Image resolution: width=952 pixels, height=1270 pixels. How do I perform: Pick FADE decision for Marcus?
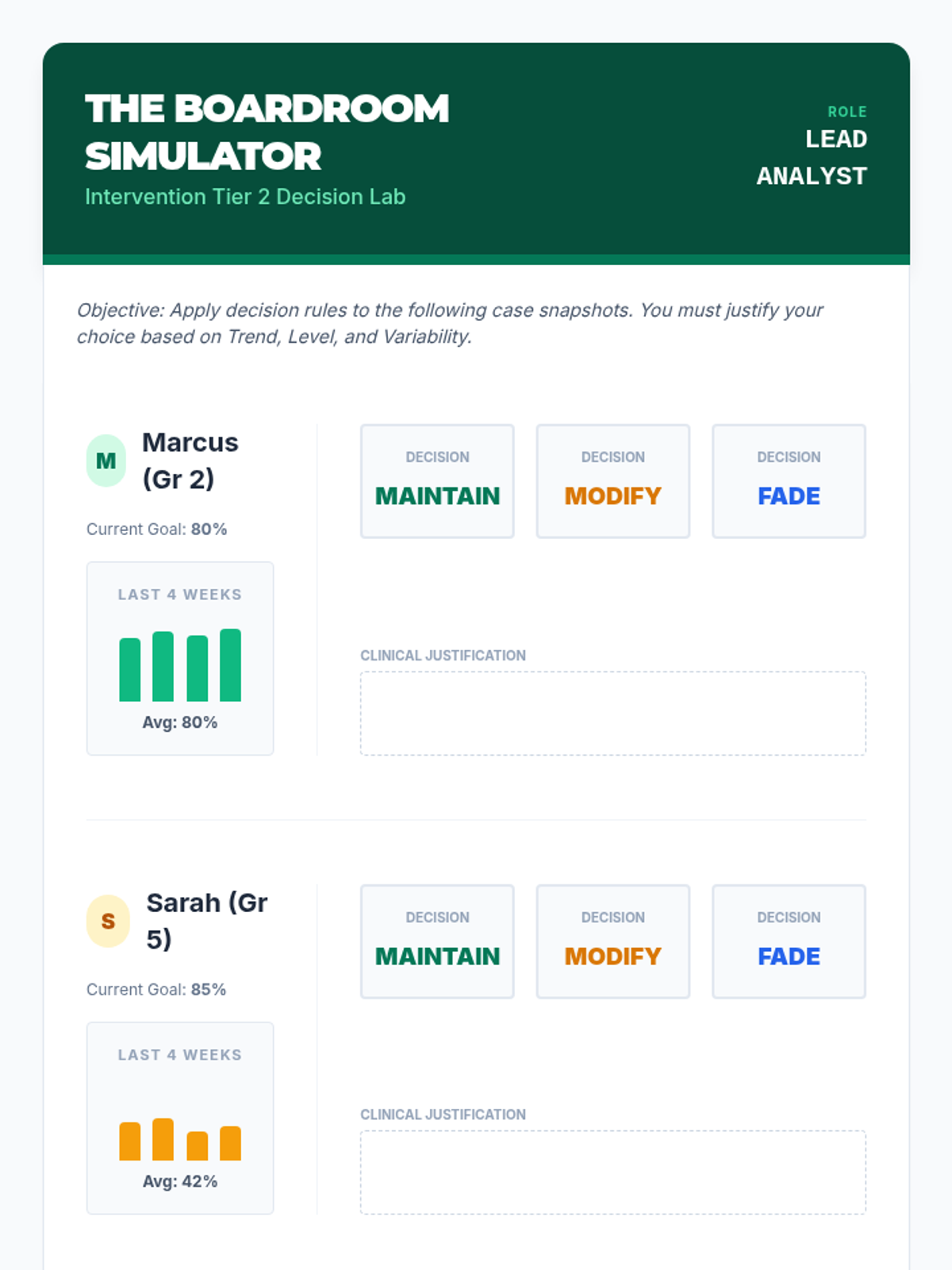789,481
